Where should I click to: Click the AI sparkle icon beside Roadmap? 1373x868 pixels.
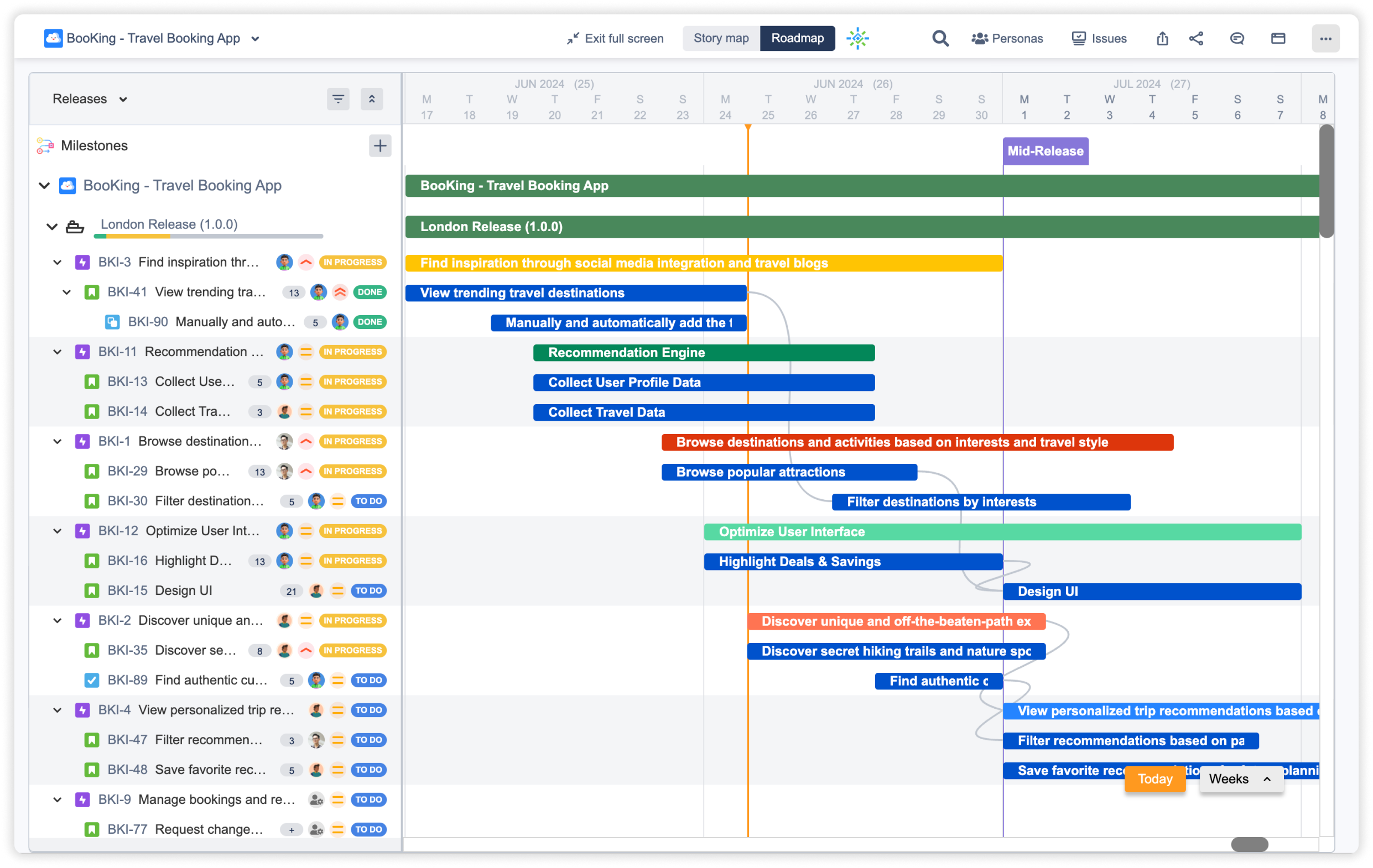(x=857, y=38)
